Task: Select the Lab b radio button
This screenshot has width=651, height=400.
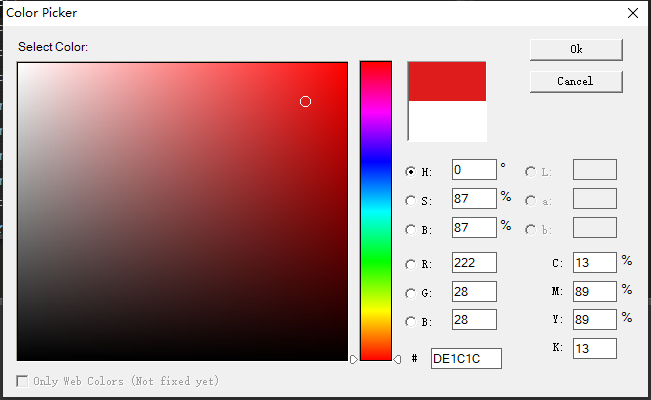Action: (x=531, y=230)
